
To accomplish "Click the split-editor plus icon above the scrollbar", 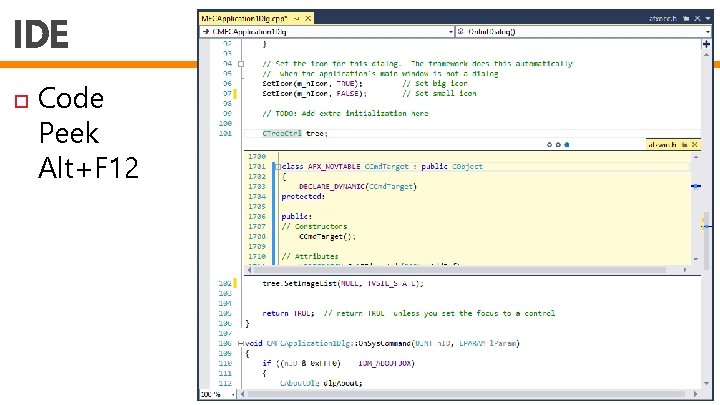I will click(706, 44).
